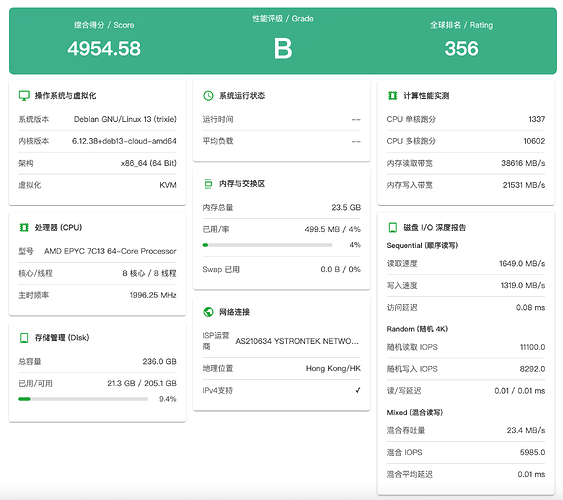Image resolution: width=563 pixels, height=500 pixels.
Task: Click the 8 核心 / 8 线程 value
Action: (149, 273)
